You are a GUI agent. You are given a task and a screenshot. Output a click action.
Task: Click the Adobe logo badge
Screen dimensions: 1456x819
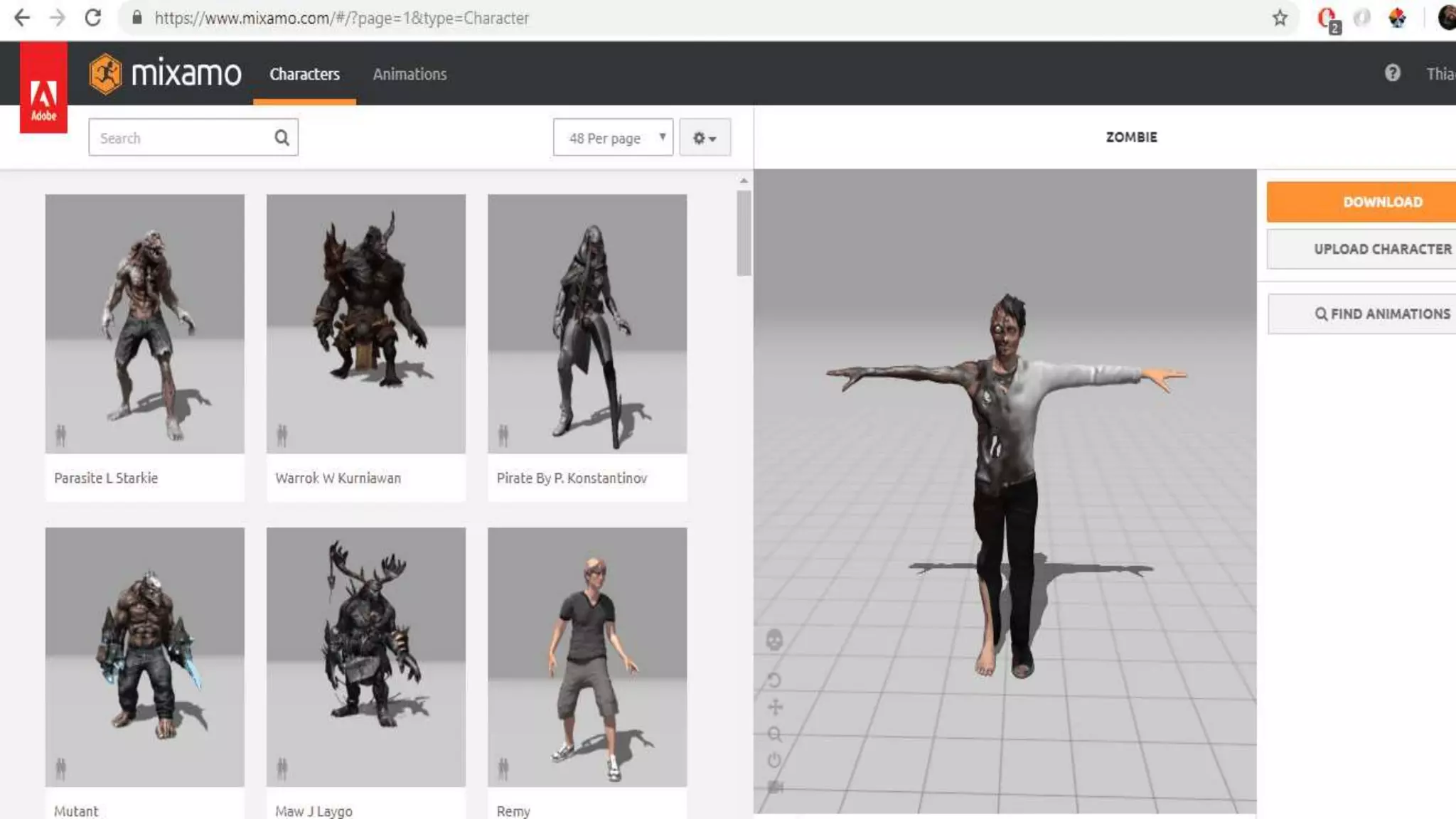(x=43, y=87)
